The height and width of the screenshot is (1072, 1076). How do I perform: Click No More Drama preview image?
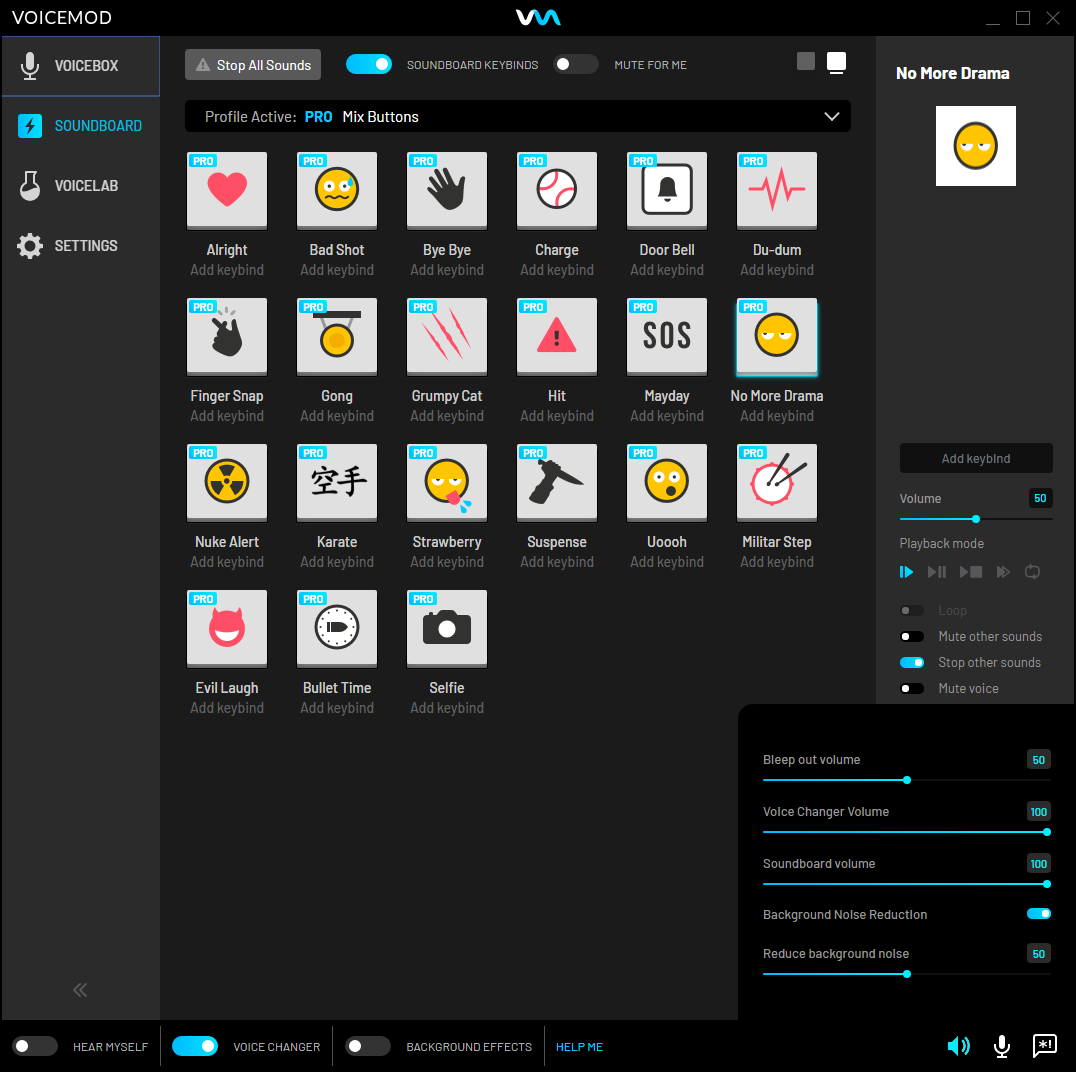tap(976, 145)
